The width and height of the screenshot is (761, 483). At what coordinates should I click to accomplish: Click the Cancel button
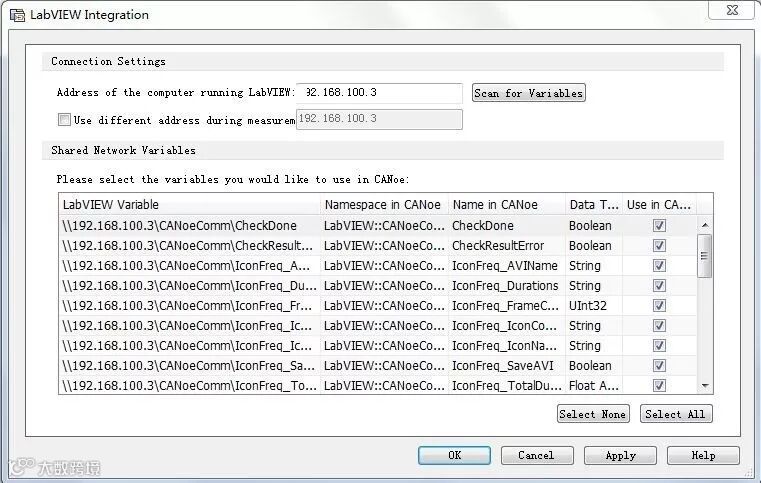tap(537, 455)
